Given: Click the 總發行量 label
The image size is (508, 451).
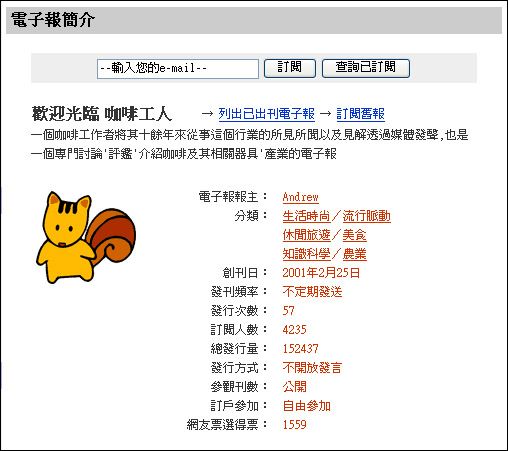Looking at the screenshot, I should coord(238,349).
